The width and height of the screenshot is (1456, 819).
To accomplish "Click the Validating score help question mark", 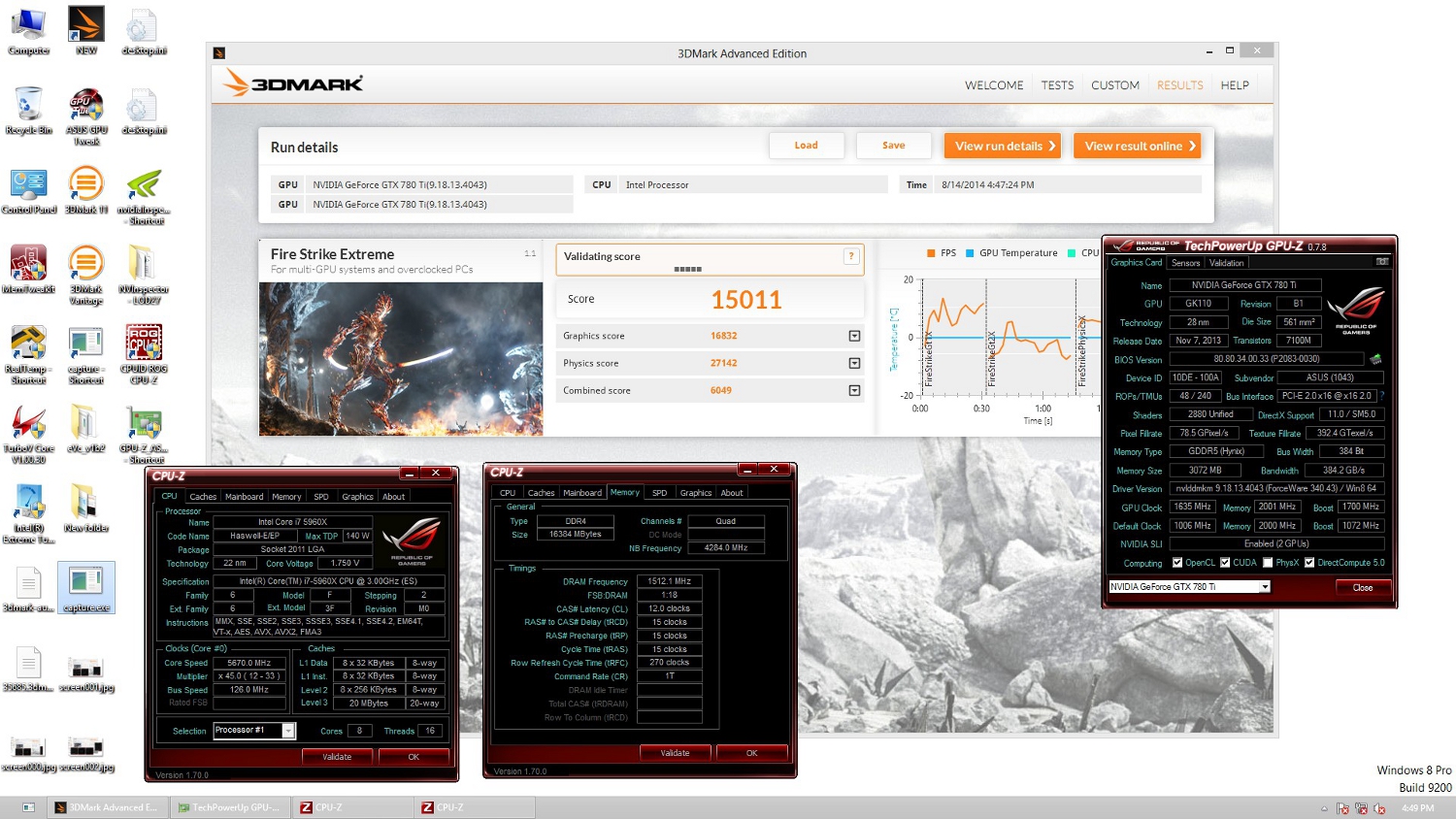I will (x=851, y=256).
